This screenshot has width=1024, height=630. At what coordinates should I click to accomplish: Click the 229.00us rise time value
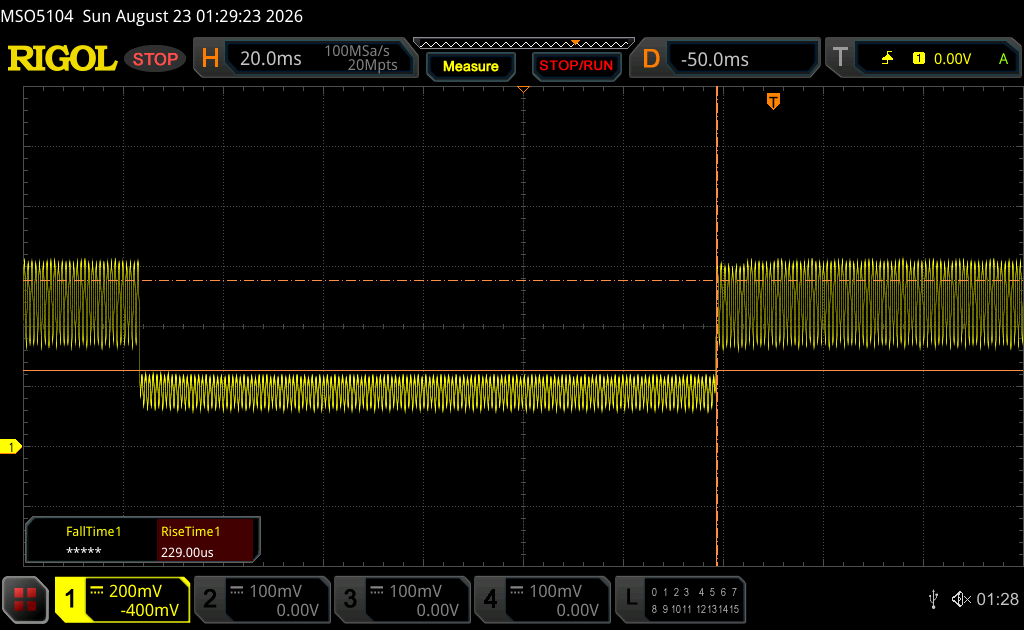(x=187, y=552)
